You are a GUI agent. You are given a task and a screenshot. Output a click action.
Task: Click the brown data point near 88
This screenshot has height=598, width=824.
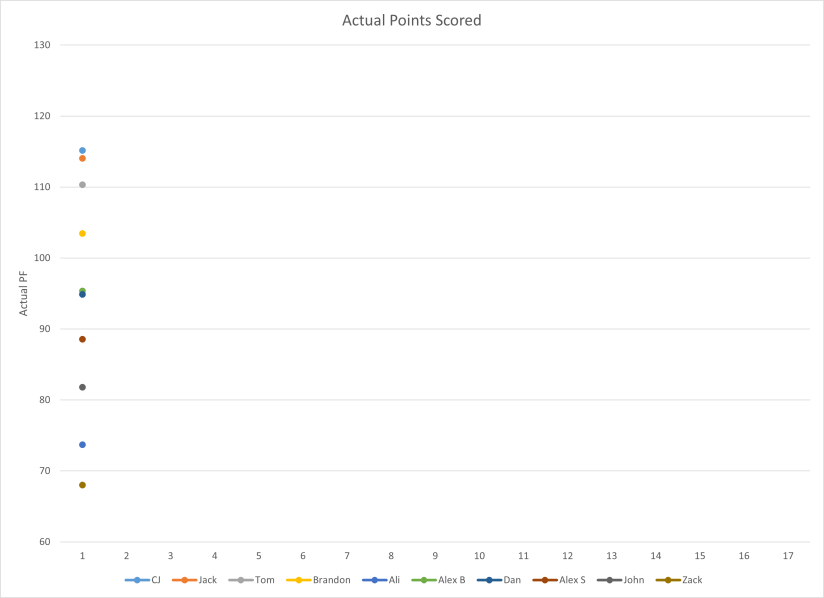click(x=82, y=339)
